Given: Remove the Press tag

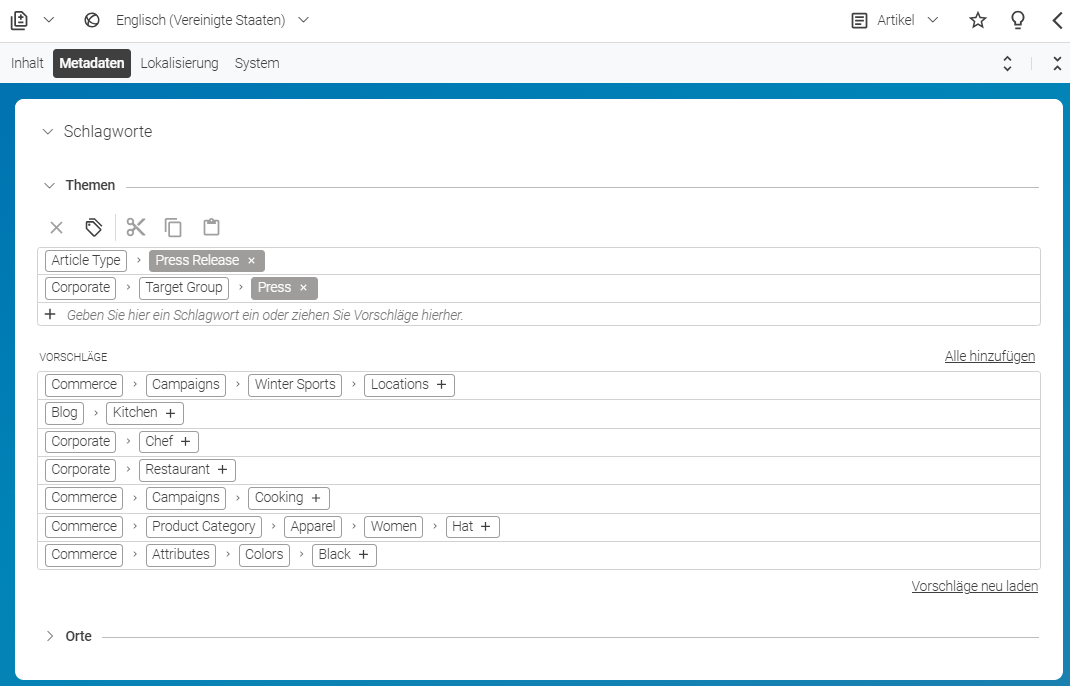Looking at the screenshot, I should [304, 288].
